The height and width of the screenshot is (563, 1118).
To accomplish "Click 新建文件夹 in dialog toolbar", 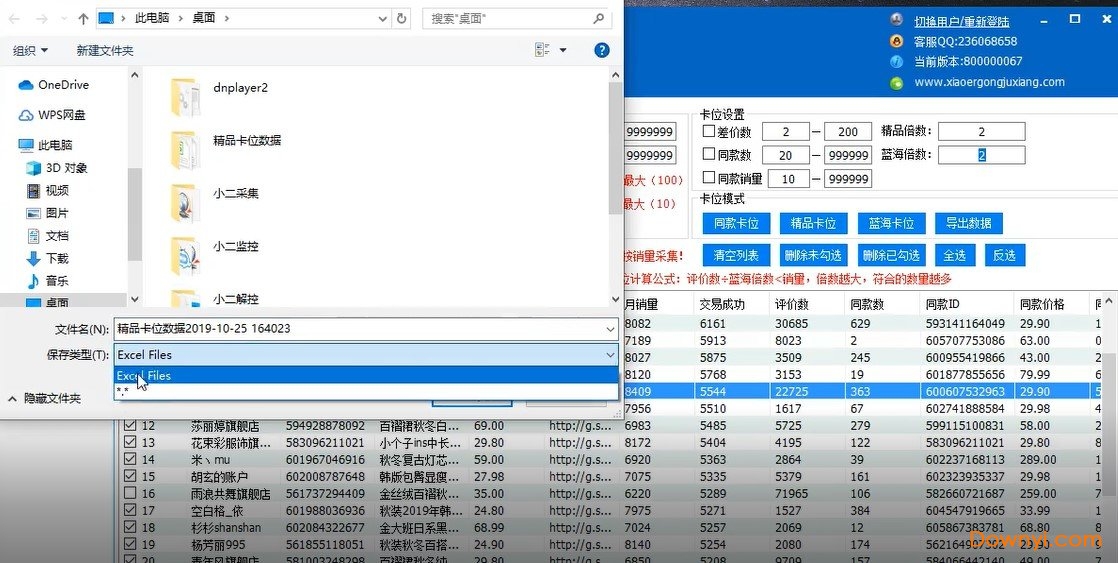I will (x=105, y=51).
